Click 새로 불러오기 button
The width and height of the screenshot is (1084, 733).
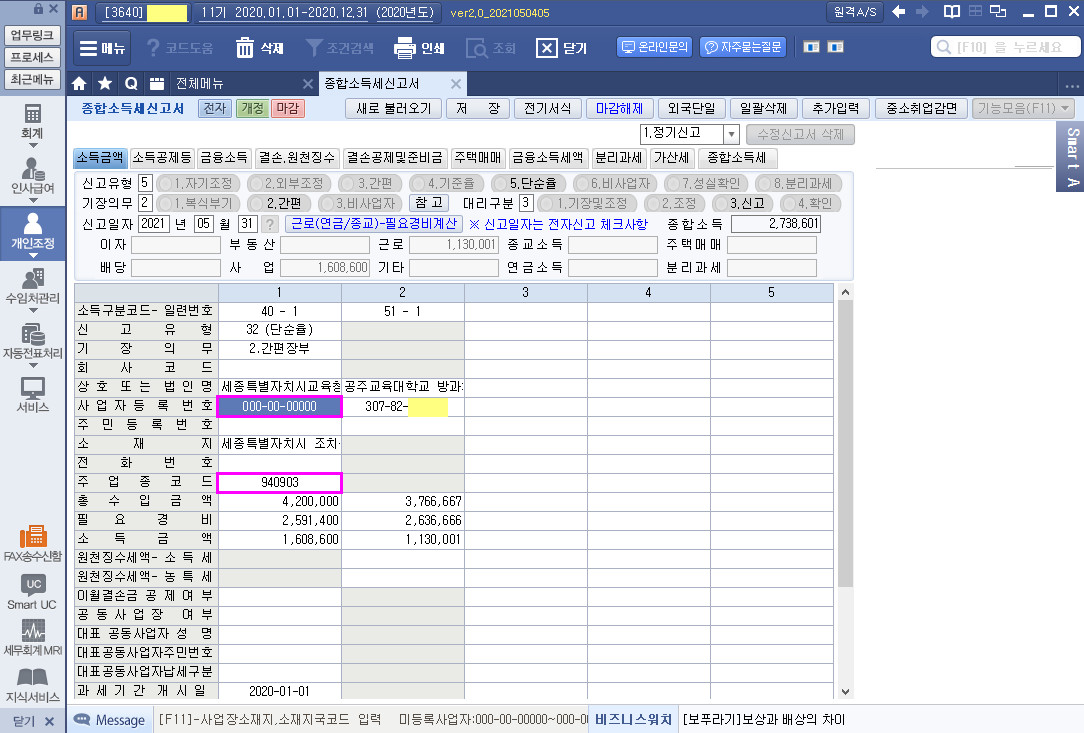tap(393, 109)
